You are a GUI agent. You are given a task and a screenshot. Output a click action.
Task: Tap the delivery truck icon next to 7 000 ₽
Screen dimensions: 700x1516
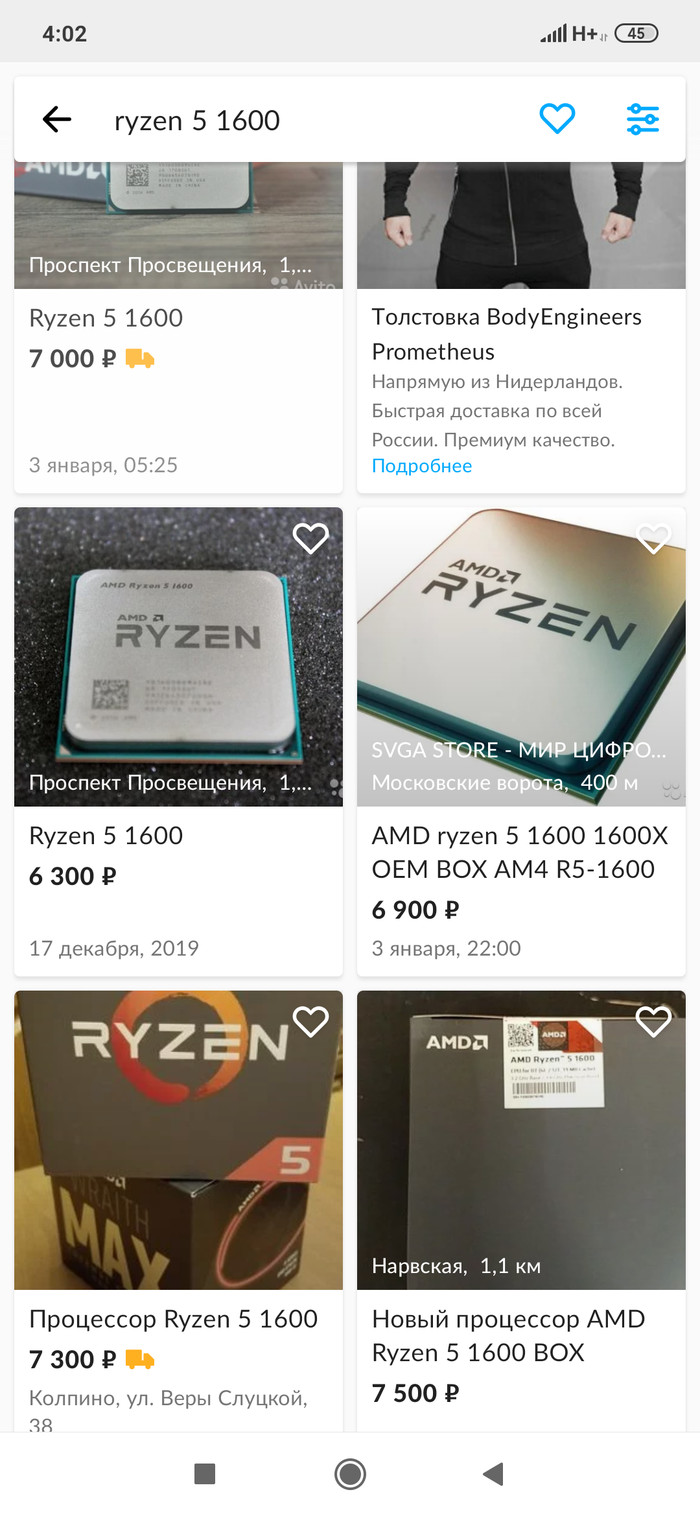click(x=140, y=358)
